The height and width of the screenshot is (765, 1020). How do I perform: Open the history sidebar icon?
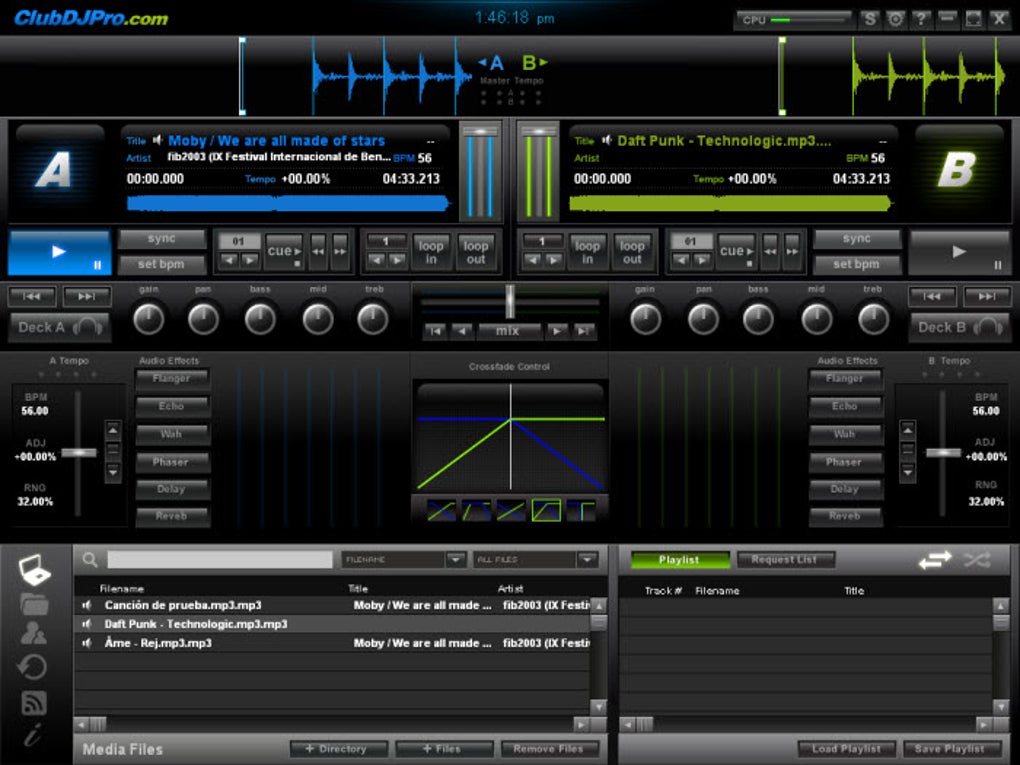(x=33, y=667)
